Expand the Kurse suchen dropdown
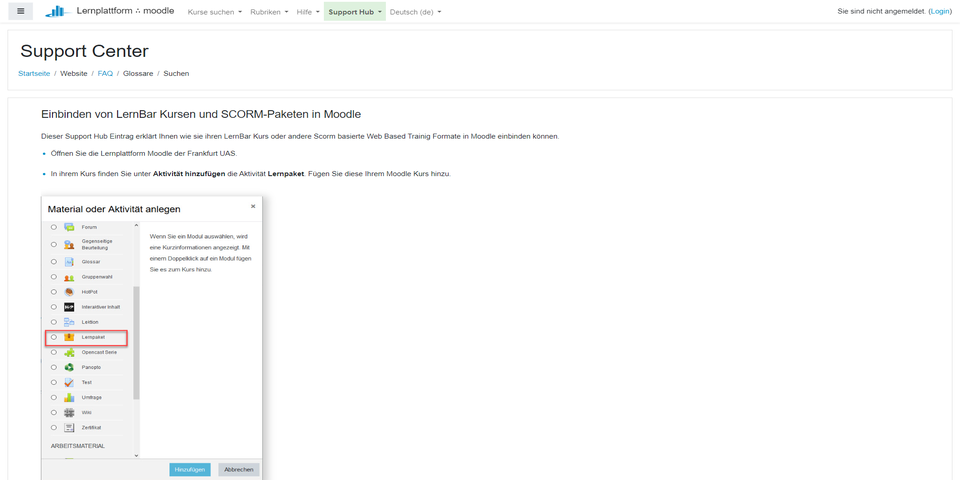This screenshot has height=480, width=960. pyautogui.click(x=214, y=12)
